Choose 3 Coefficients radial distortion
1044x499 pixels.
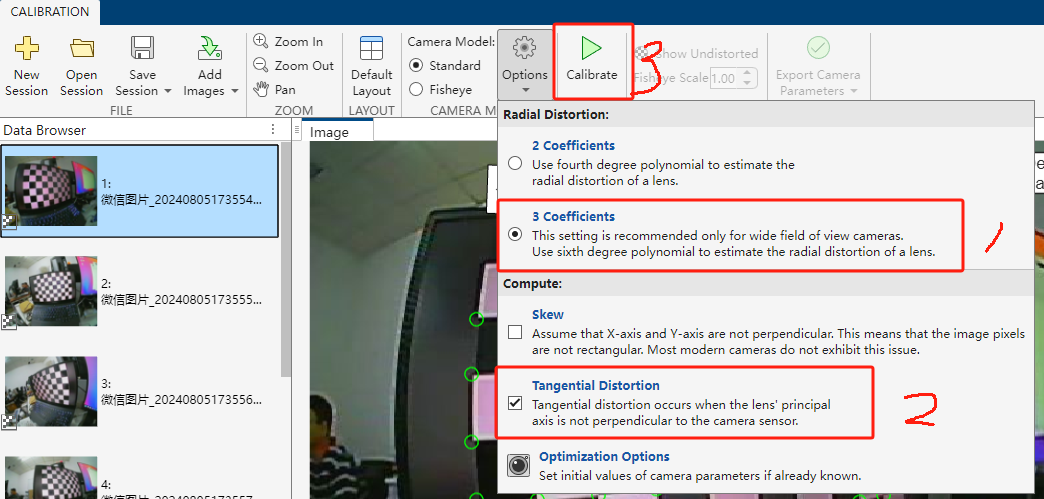coord(515,235)
